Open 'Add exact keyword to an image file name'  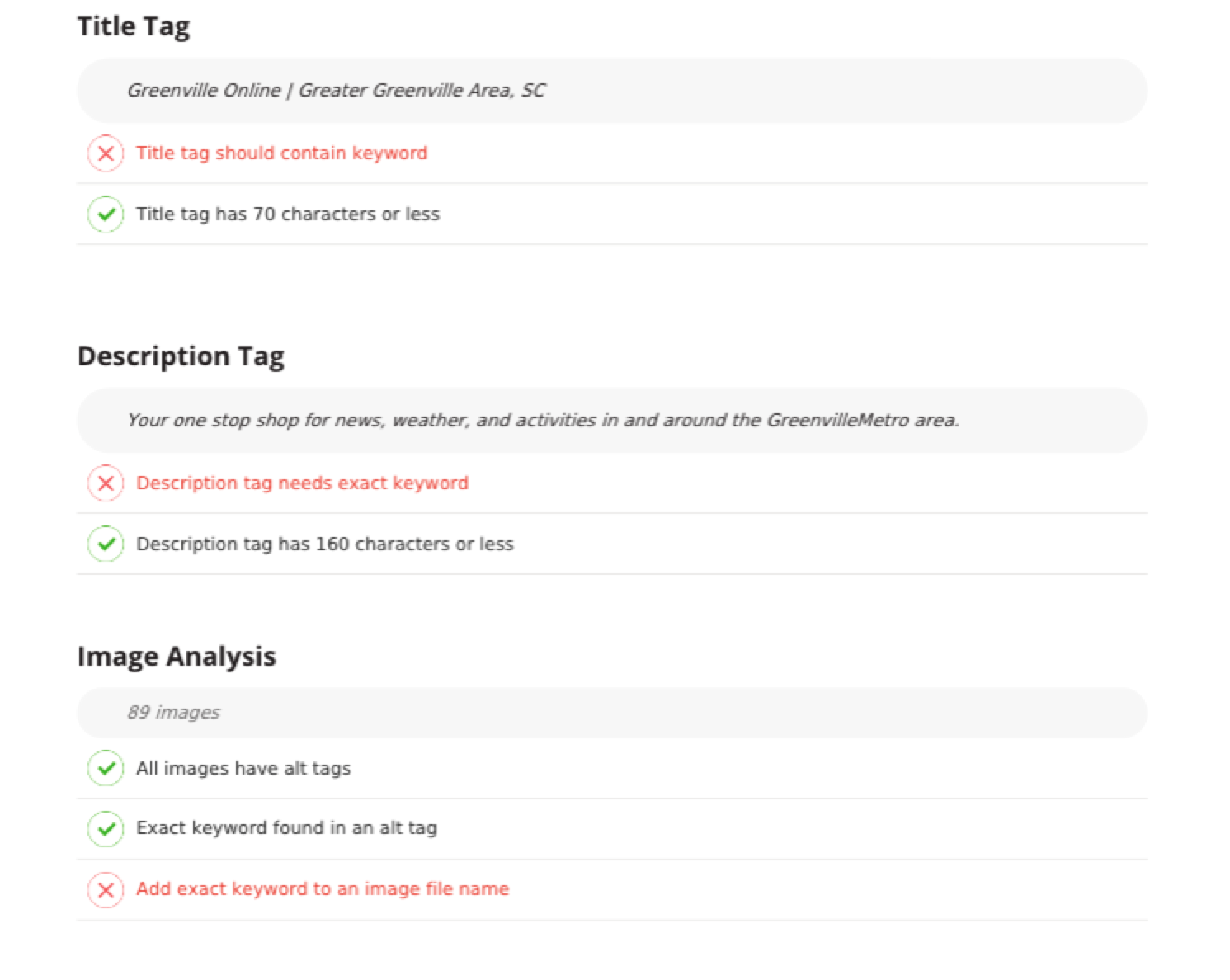coord(323,889)
